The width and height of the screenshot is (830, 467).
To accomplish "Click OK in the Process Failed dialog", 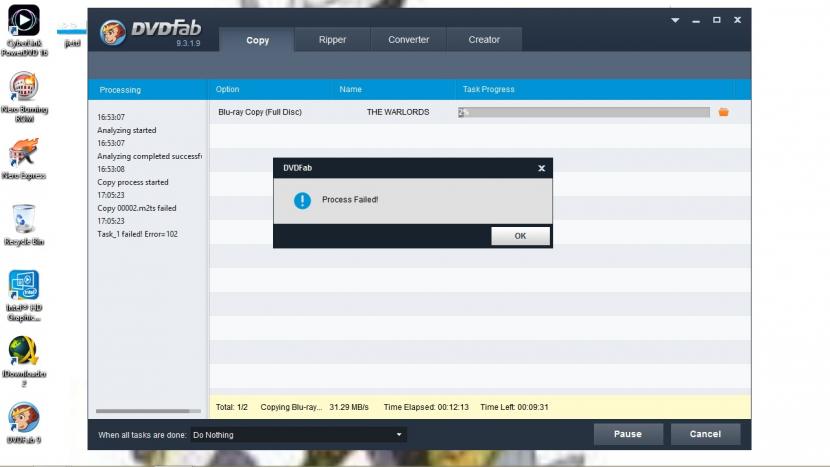I will tap(520, 236).
